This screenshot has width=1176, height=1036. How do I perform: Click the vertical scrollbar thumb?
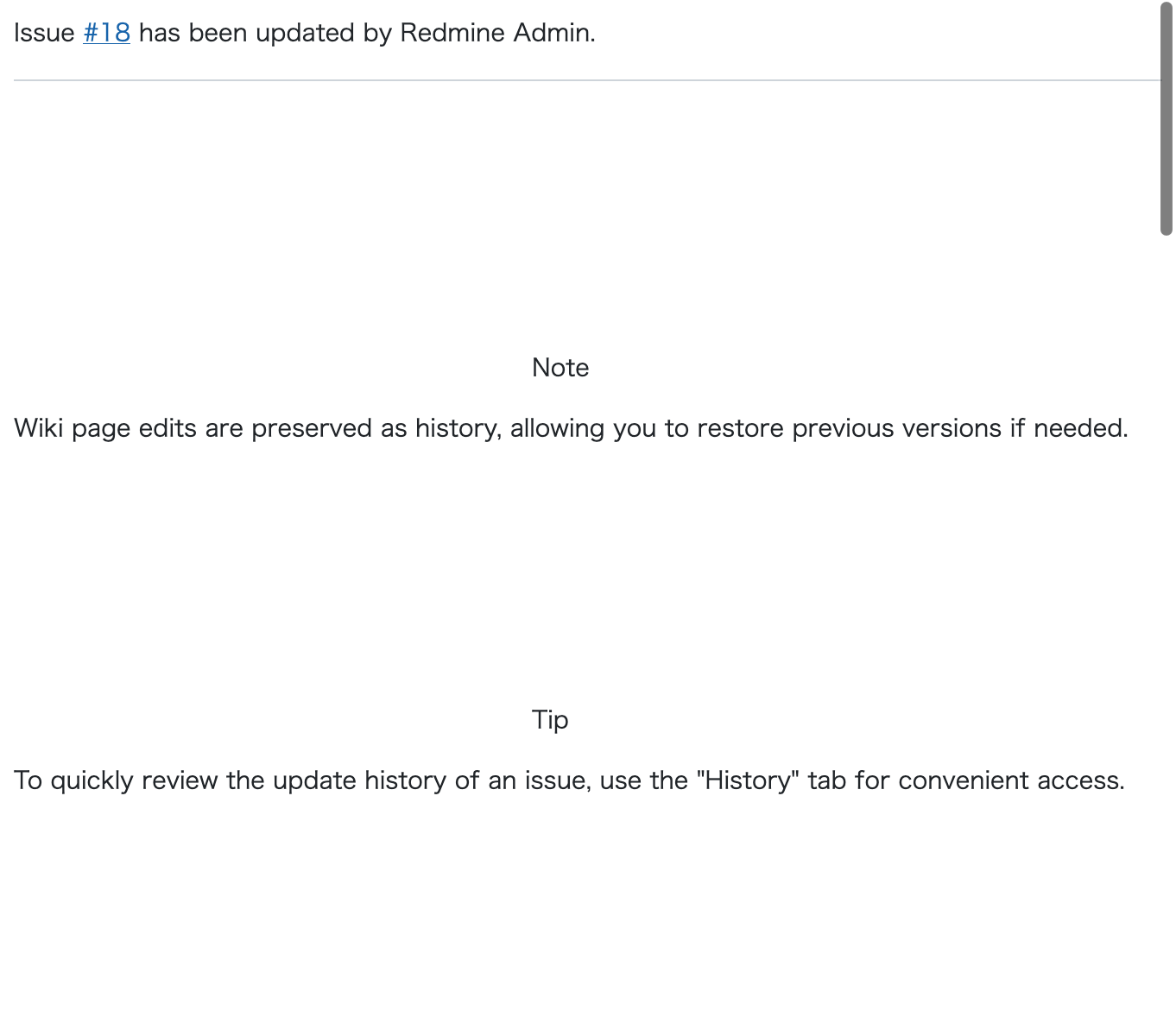click(1166, 119)
